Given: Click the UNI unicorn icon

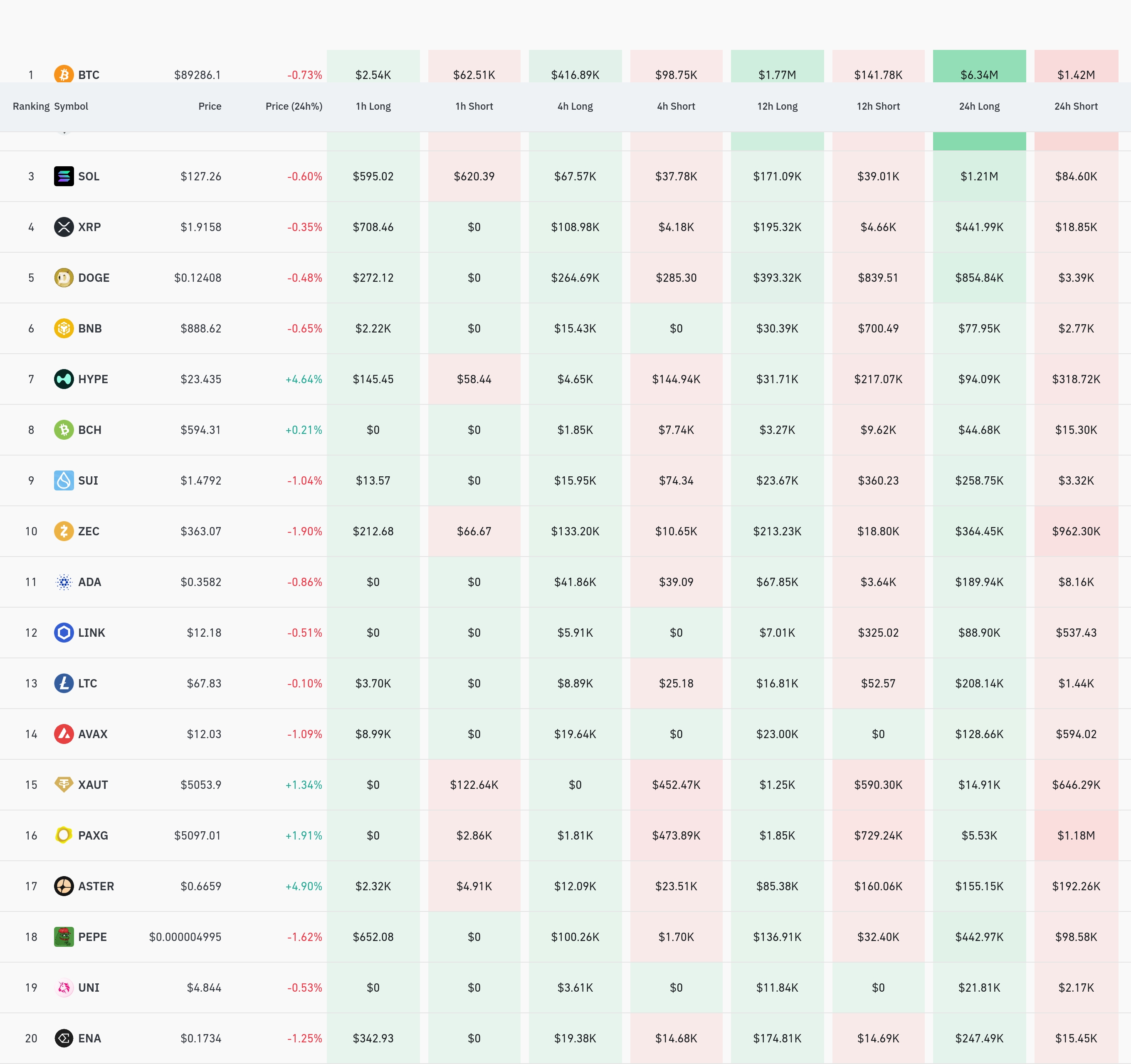Looking at the screenshot, I should [64, 988].
